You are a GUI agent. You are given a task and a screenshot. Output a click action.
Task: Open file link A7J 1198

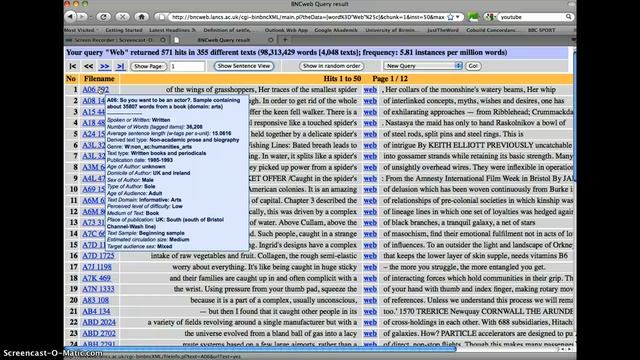97,267
